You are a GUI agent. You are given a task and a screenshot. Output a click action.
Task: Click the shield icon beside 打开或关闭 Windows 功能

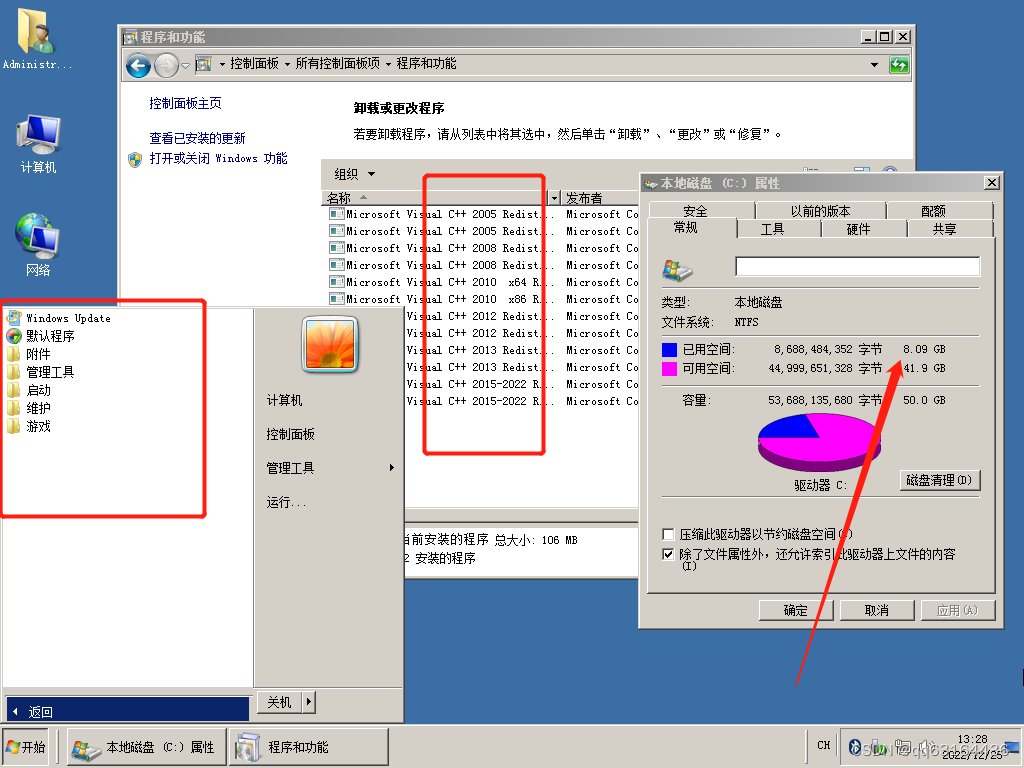135,159
